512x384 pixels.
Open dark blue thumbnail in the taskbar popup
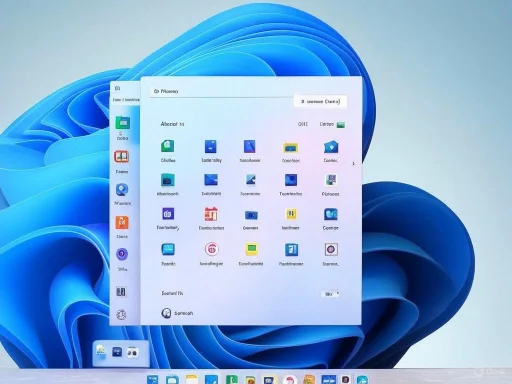click(117, 352)
